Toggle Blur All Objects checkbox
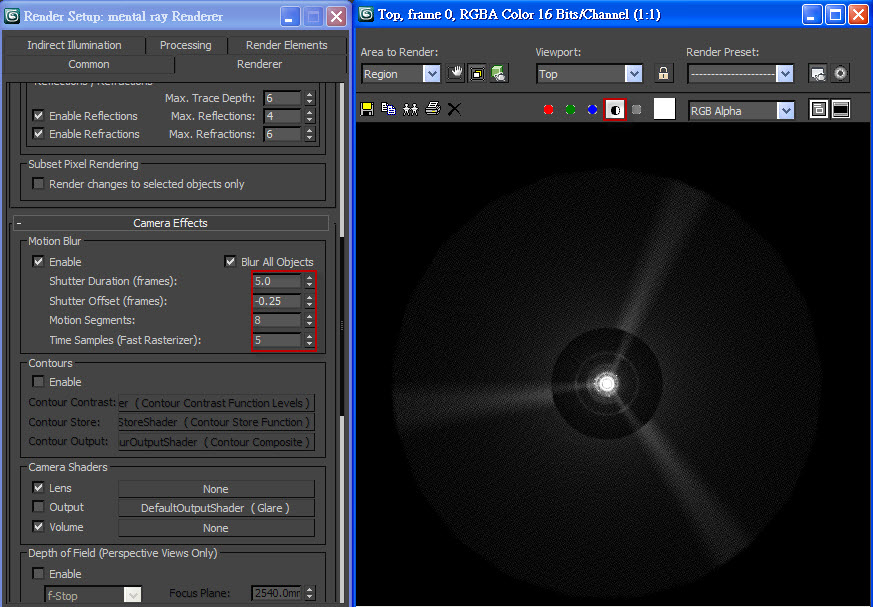This screenshot has height=607, width=873. click(x=230, y=261)
